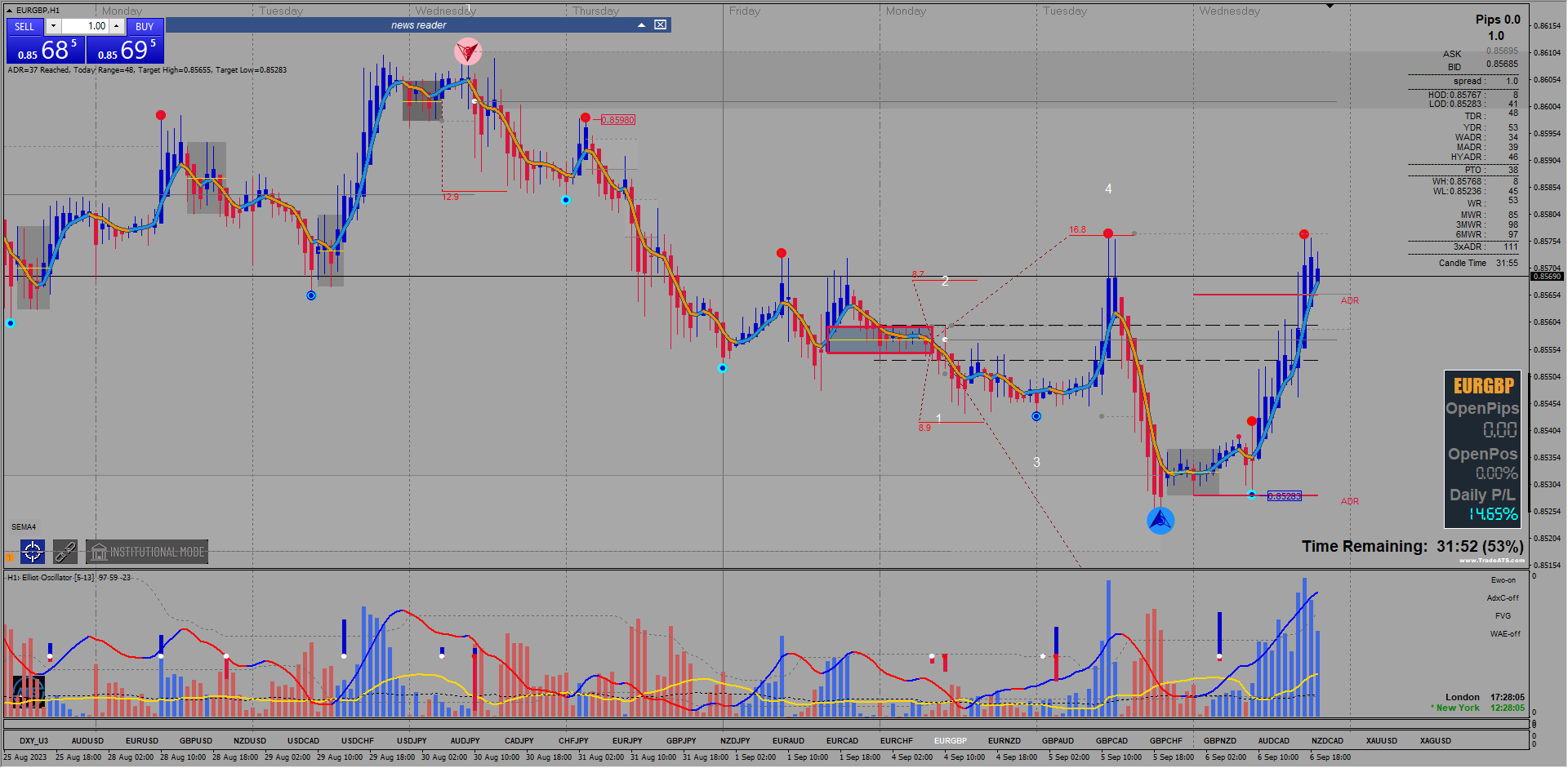Close the news reader panel

tap(660, 24)
